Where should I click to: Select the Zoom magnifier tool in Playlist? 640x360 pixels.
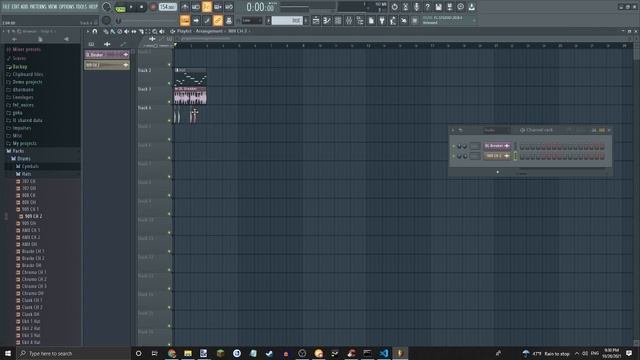pos(155,31)
